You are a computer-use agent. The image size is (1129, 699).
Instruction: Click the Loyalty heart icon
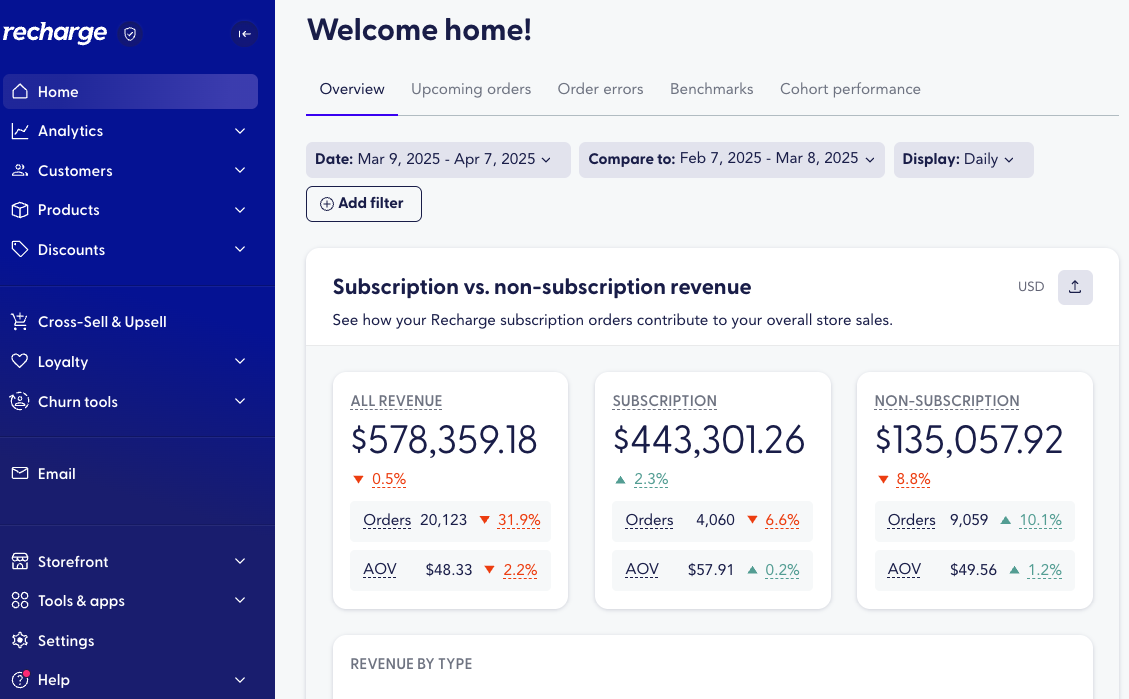coord(20,361)
